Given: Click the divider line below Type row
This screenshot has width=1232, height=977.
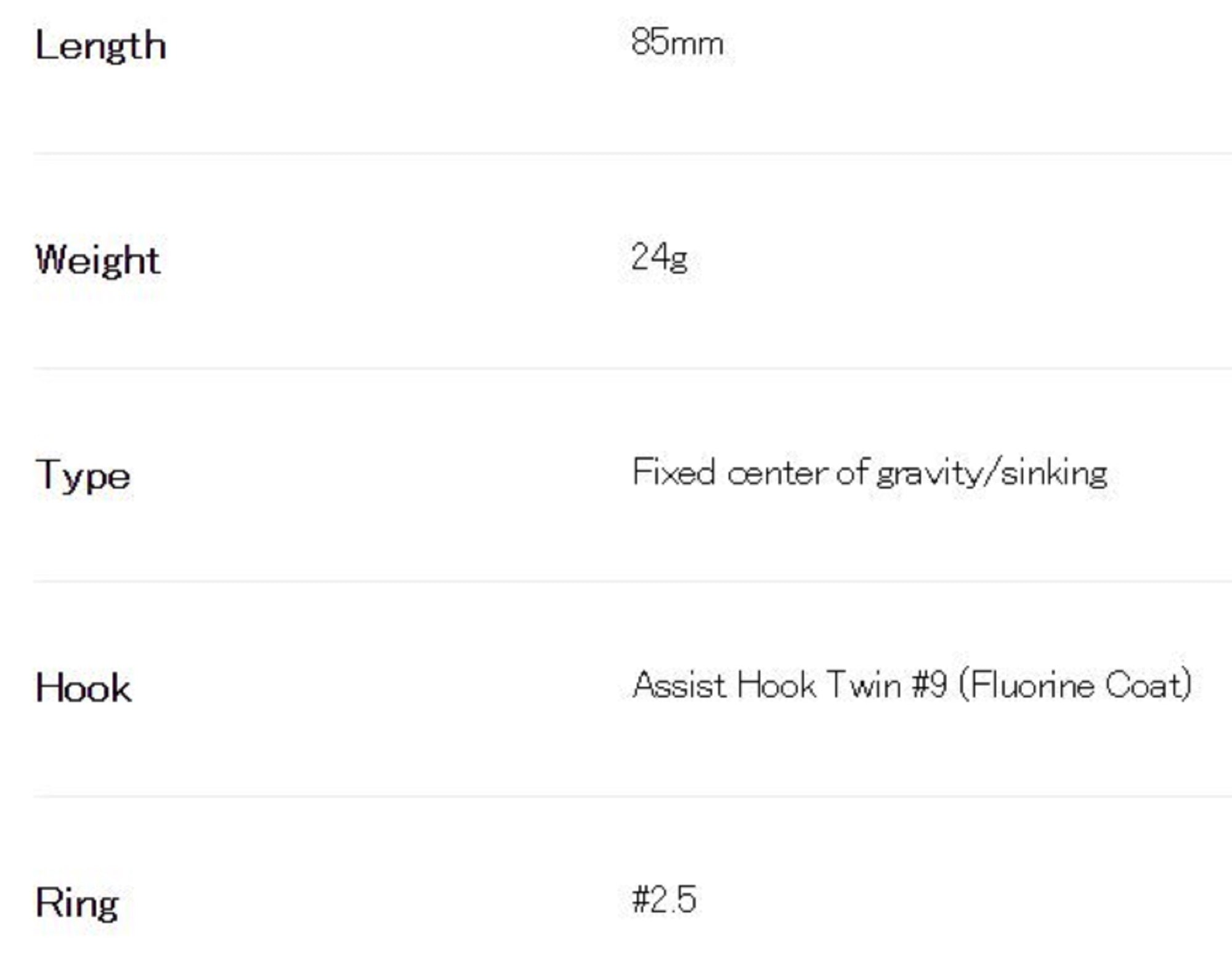Looking at the screenshot, I should pos(616,581).
